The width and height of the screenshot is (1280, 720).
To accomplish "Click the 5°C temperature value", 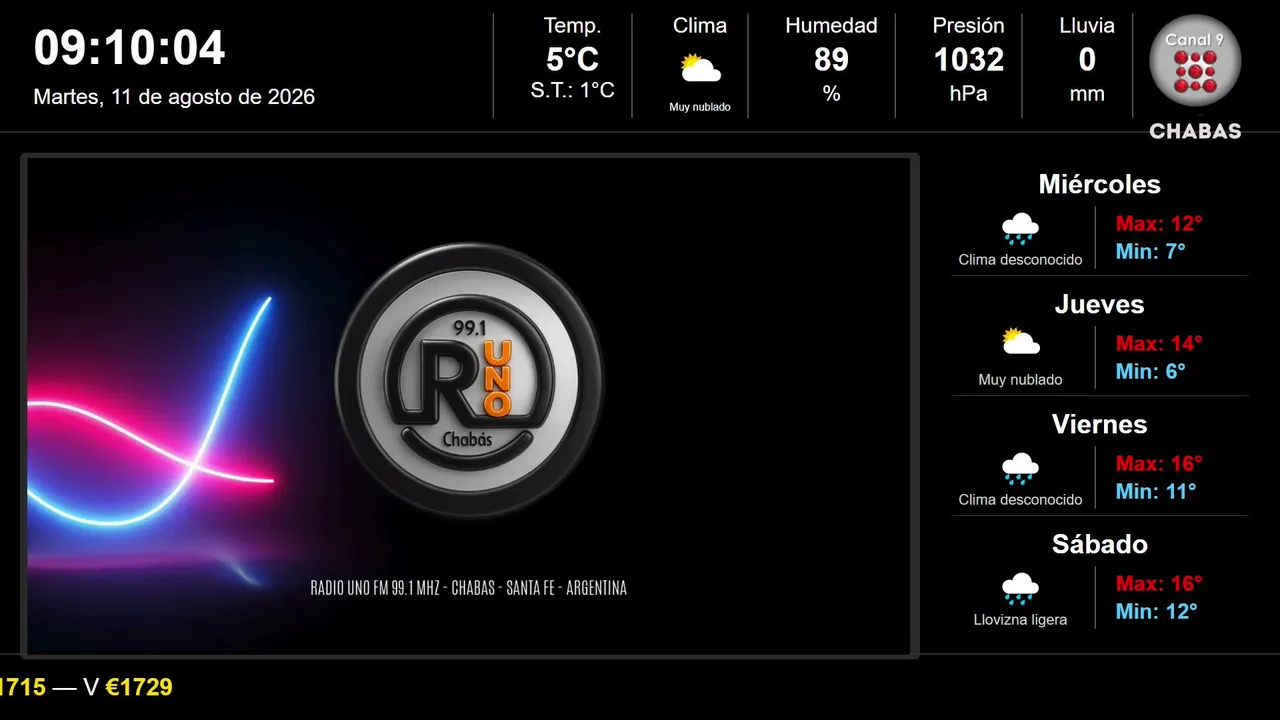I will coord(572,60).
